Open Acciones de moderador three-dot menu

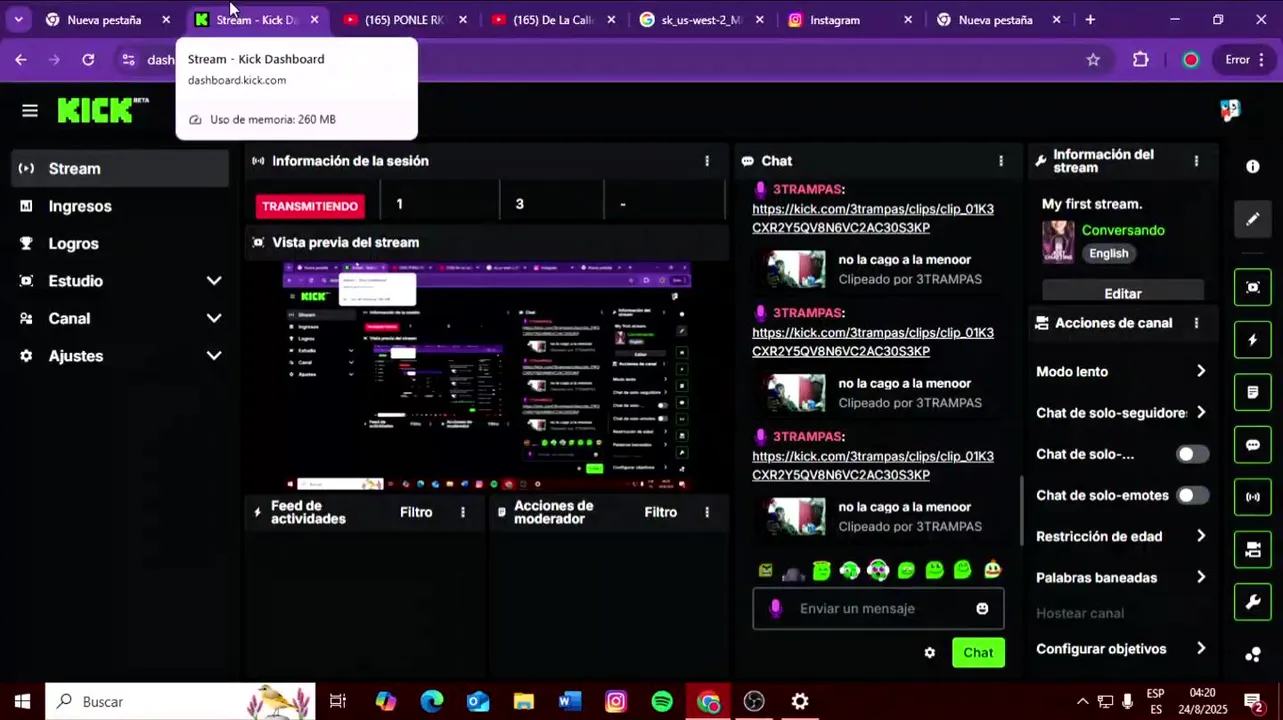pyautogui.click(x=707, y=512)
